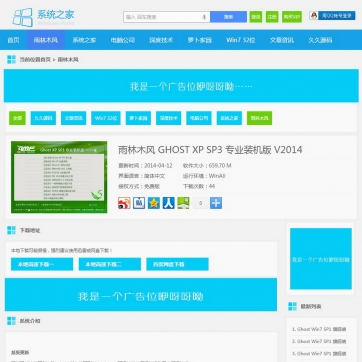Image resolution: width=362 pixels, height=362 pixels.
Task: Open the 文章资讯 nav tab
Action: click(282, 40)
